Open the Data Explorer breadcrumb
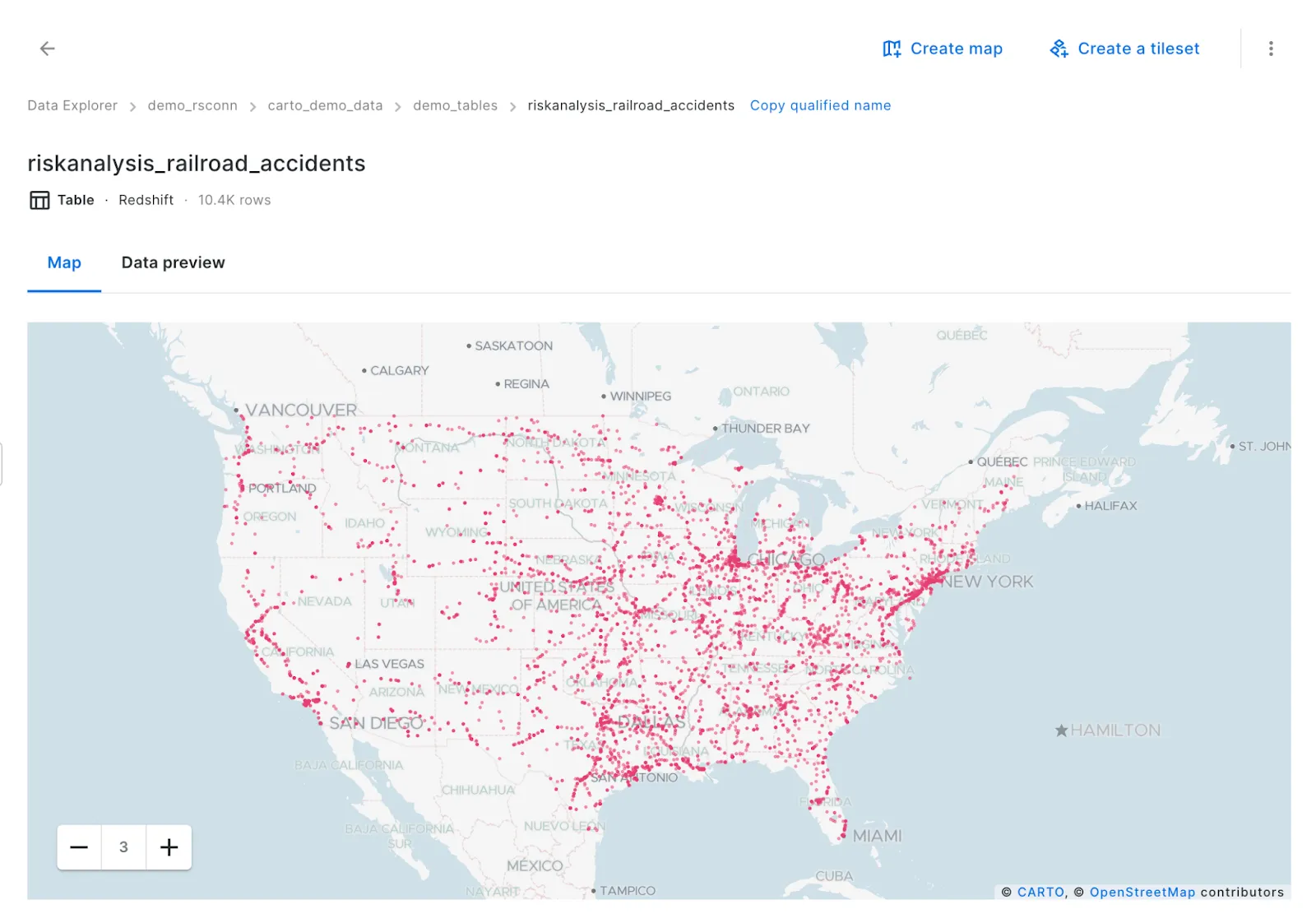 tap(72, 105)
